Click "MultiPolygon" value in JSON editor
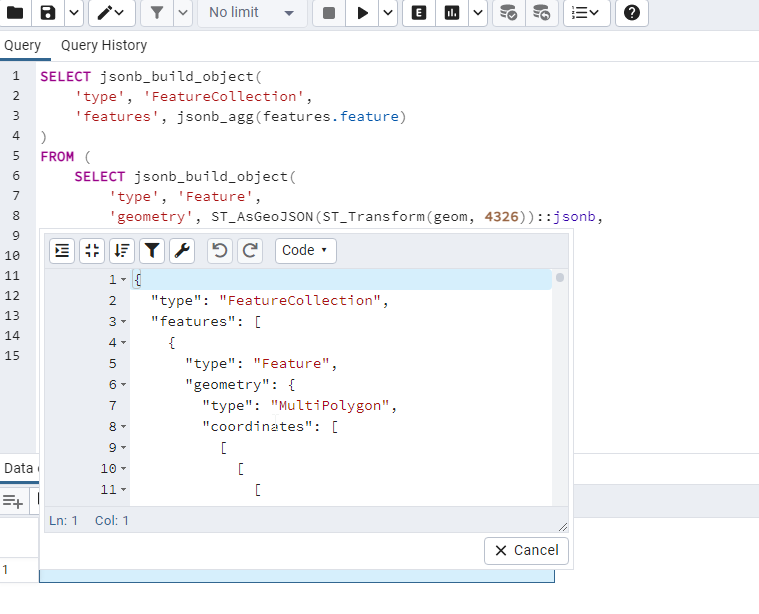This screenshot has height=614, width=759. point(330,406)
